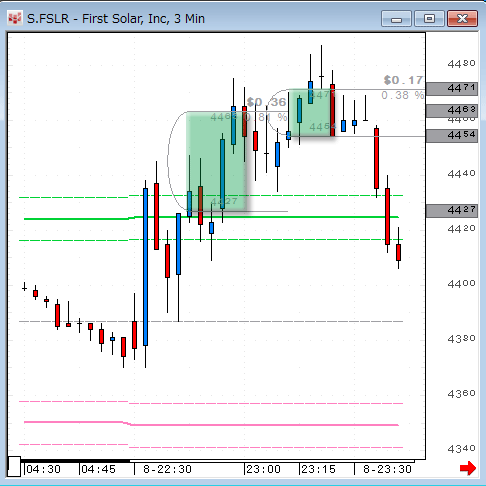Click the solid green horizontal line
The height and width of the screenshot is (486, 486).
(211, 218)
